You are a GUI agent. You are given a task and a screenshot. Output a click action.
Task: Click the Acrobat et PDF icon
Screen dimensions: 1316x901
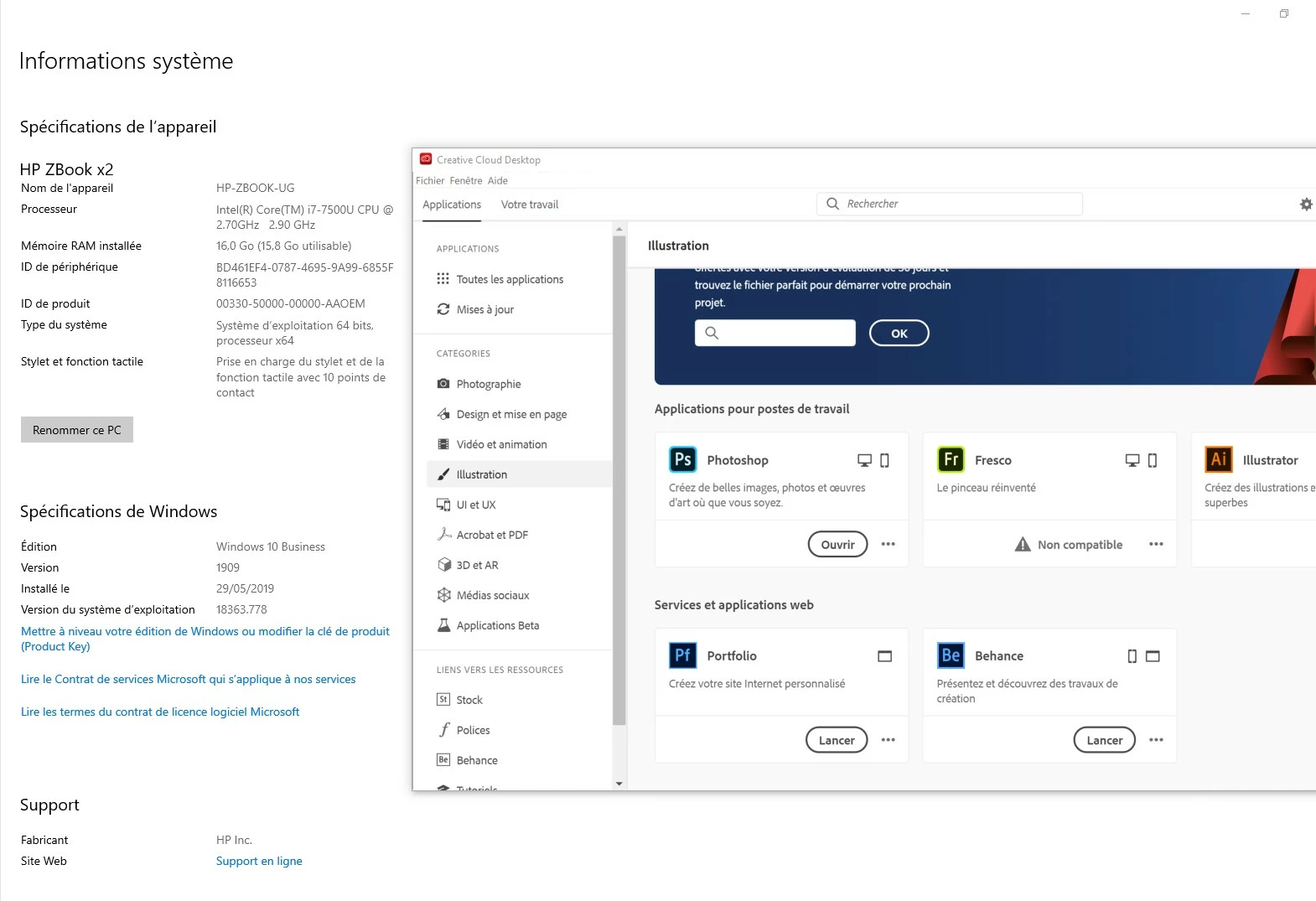point(444,535)
